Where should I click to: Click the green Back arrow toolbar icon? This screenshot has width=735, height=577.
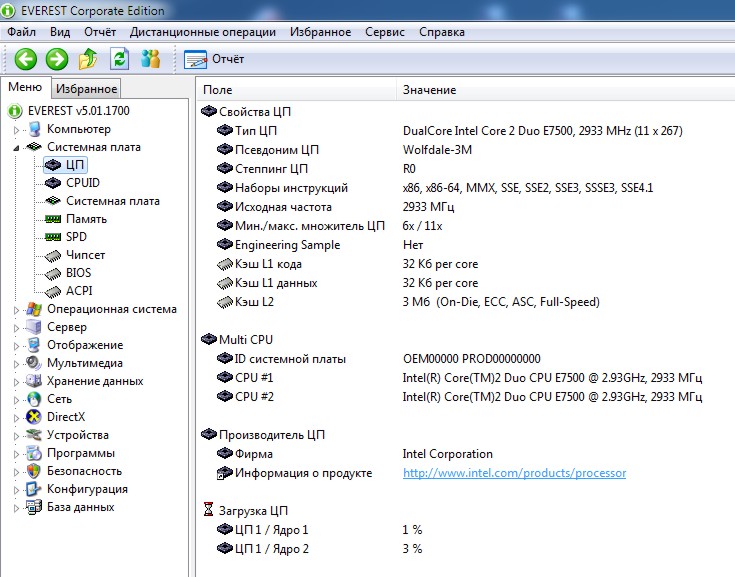(25, 59)
